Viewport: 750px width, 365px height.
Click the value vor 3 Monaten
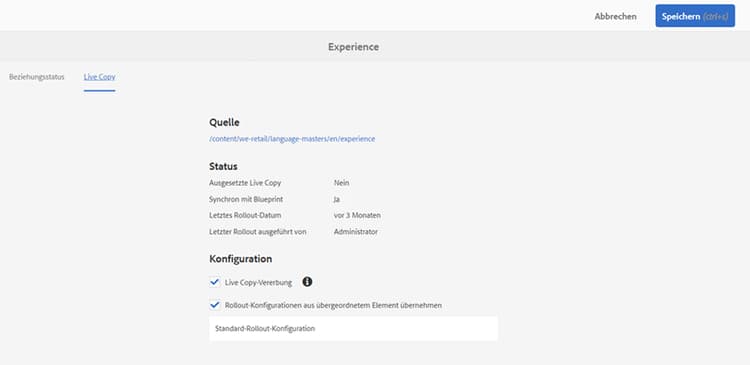point(357,215)
